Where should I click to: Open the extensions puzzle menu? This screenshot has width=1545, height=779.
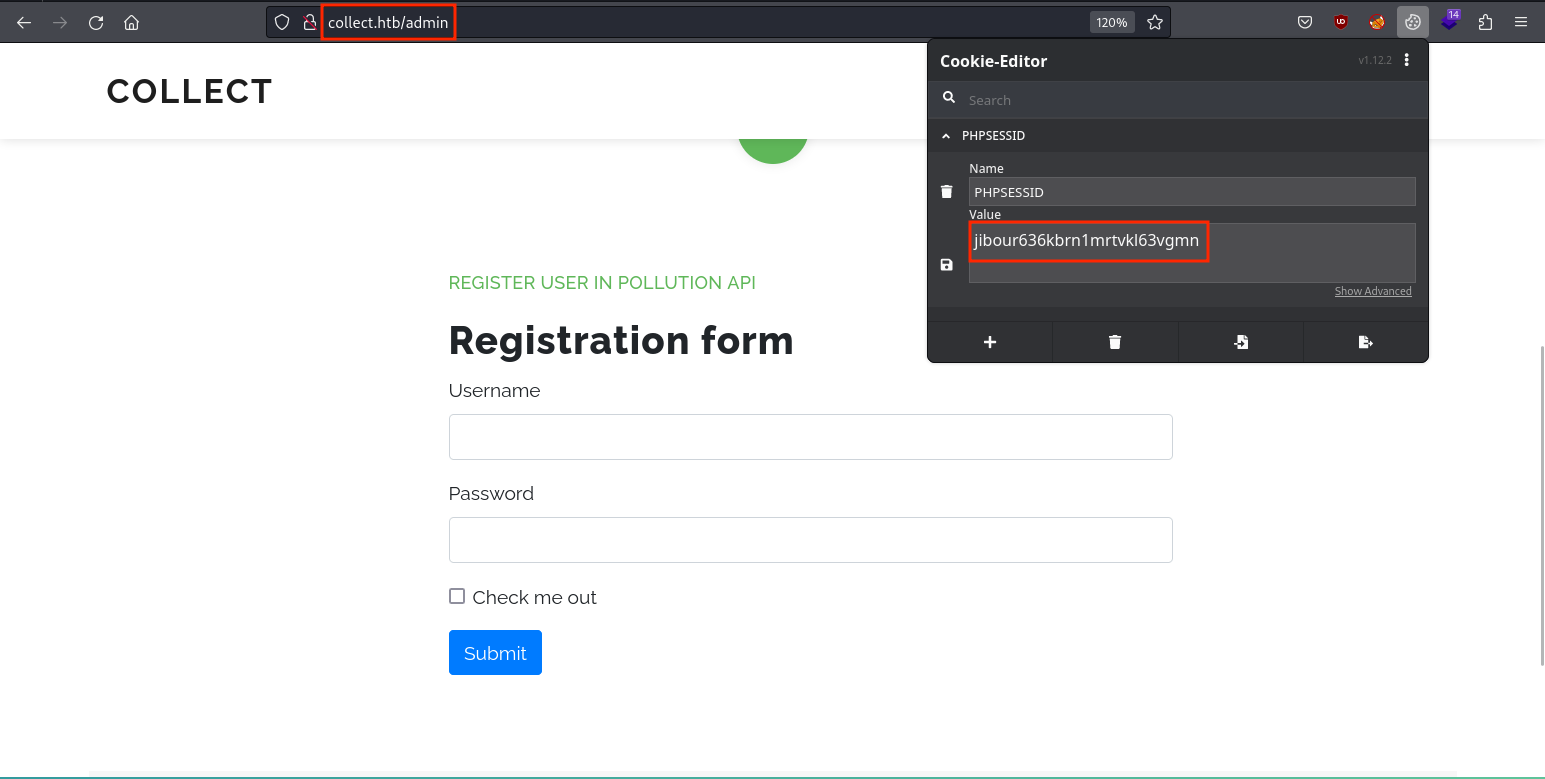[1485, 22]
